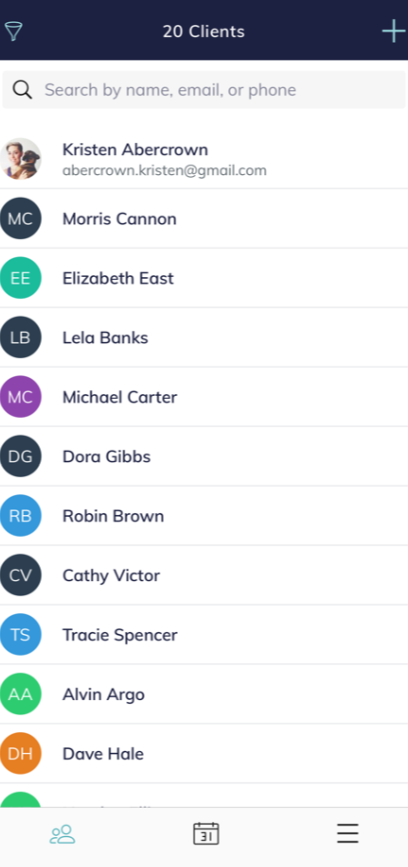Tap Elizabeth East's teal EE avatar
The height and width of the screenshot is (867, 408).
(x=20, y=278)
